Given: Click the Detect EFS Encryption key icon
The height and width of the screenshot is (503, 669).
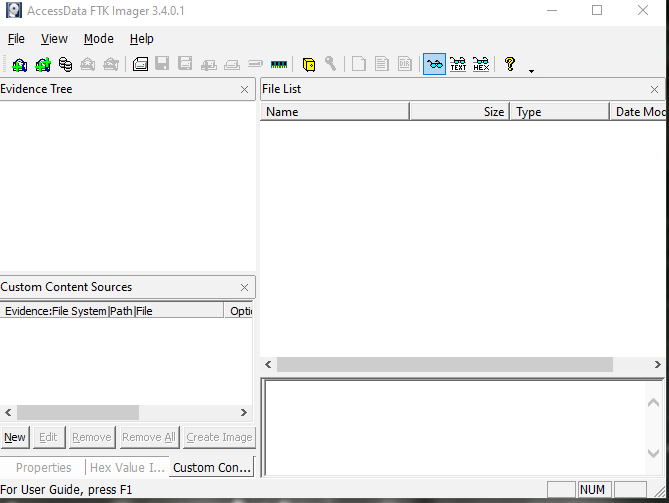Looking at the screenshot, I should (x=331, y=64).
